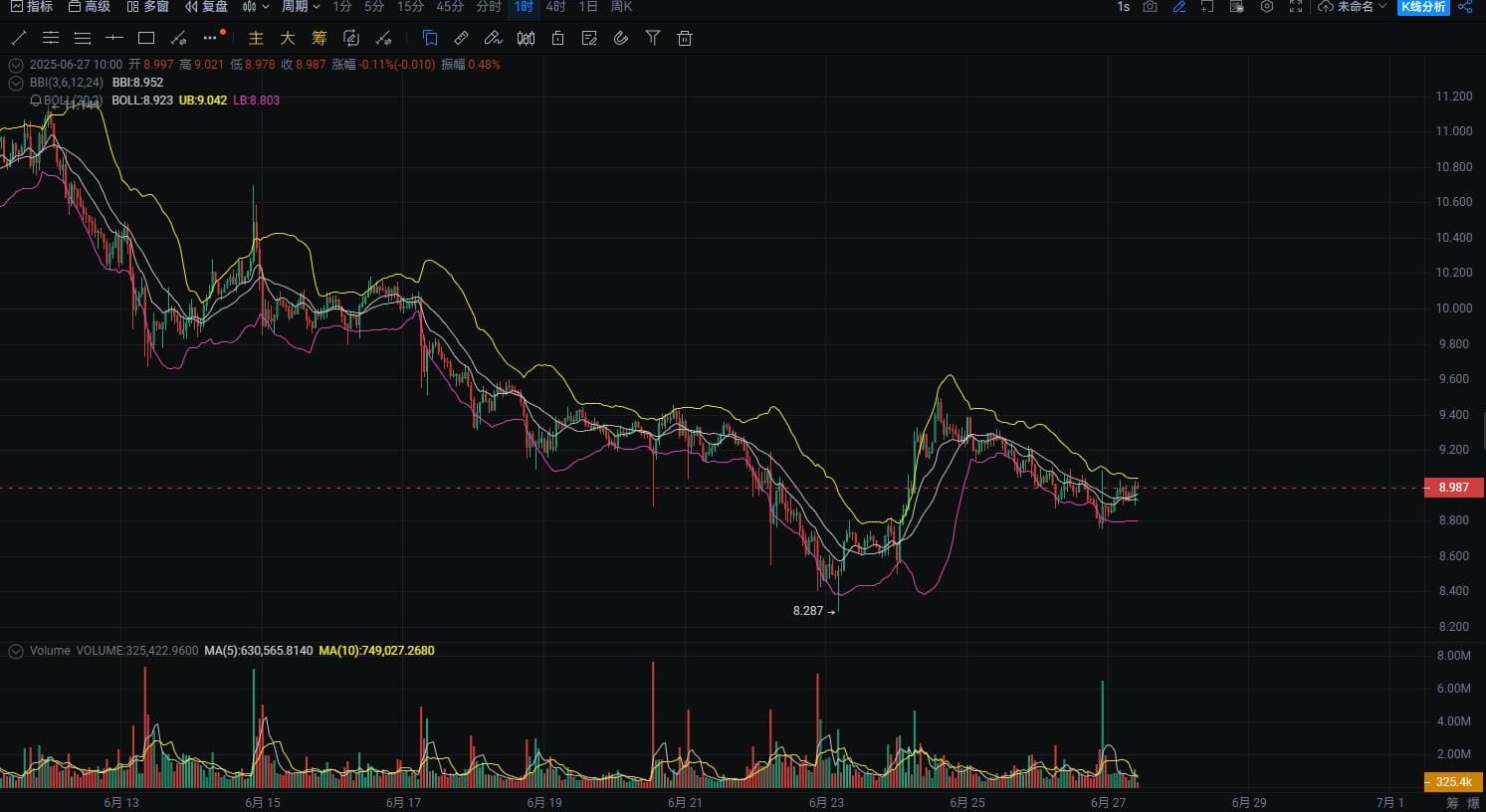Pick the rectangle drawing tool
Image resolution: width=1486 pixels, height=812 pixels.
(146, 38)
